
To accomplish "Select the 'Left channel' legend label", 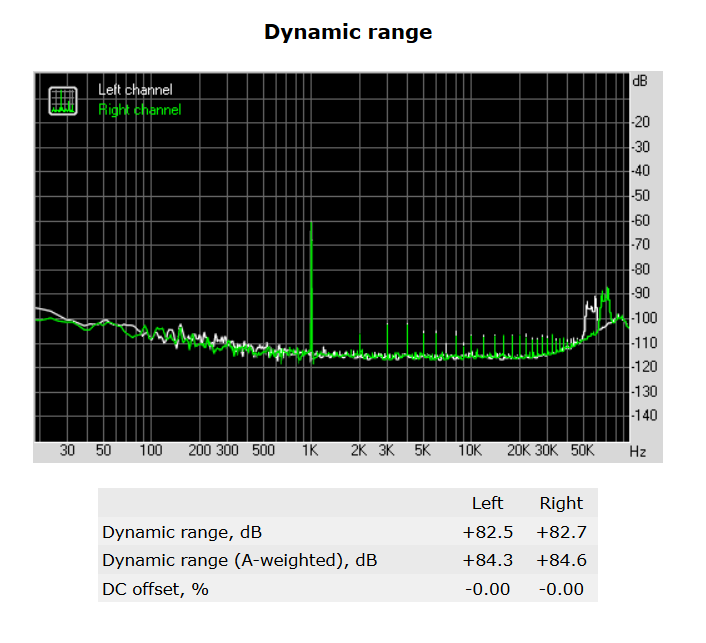I will pos(135,90).
